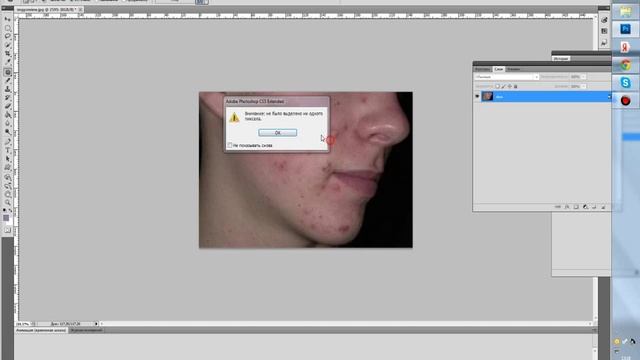Click the zoom percentage field in status bar

click(23, 324)
